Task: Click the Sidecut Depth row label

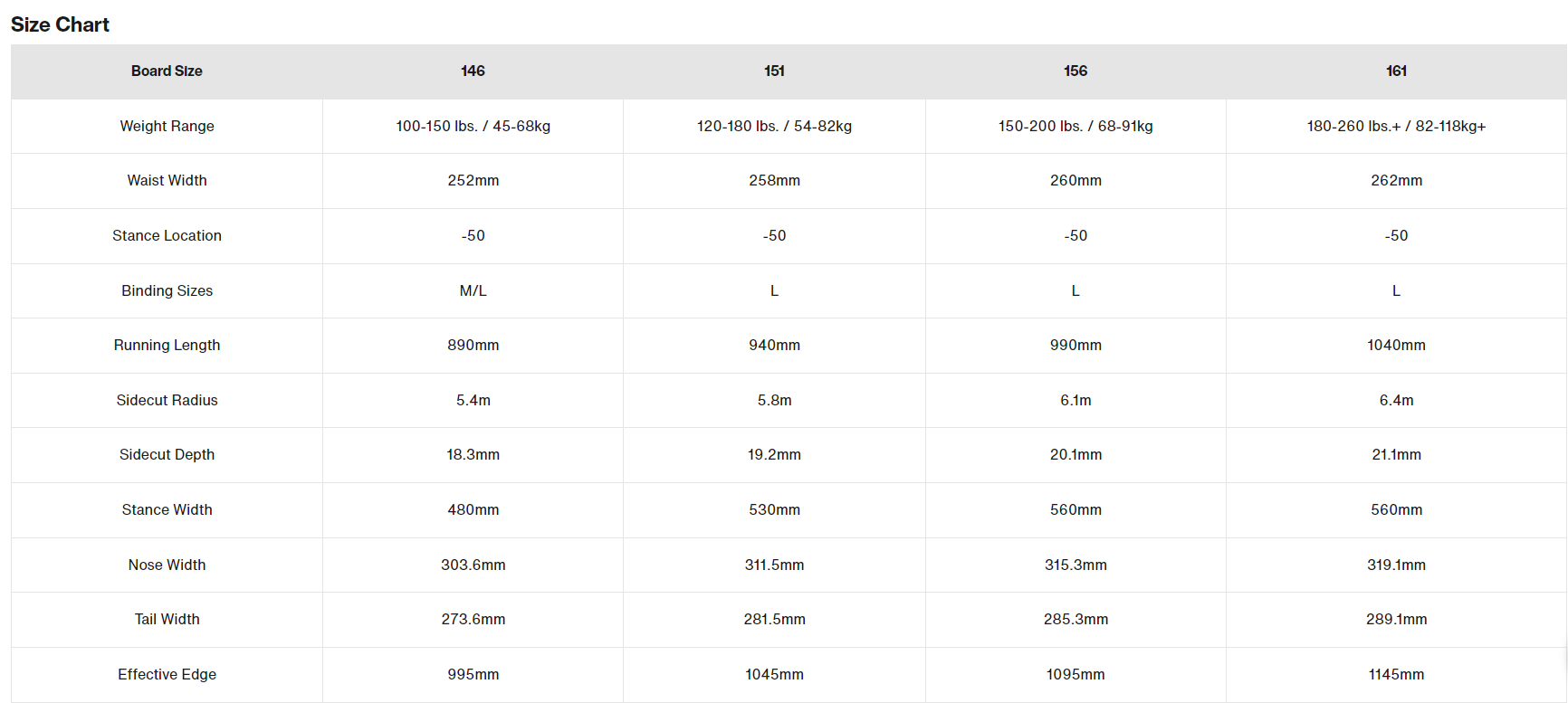Action: coord(167,454)
